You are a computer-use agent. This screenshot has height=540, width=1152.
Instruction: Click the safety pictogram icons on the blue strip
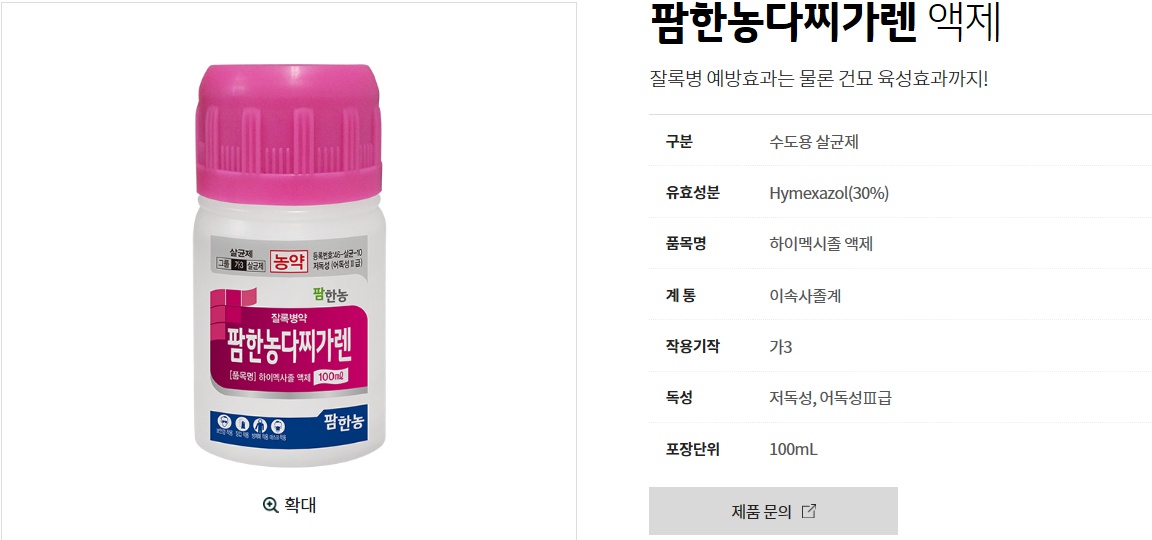pos(254,427)
